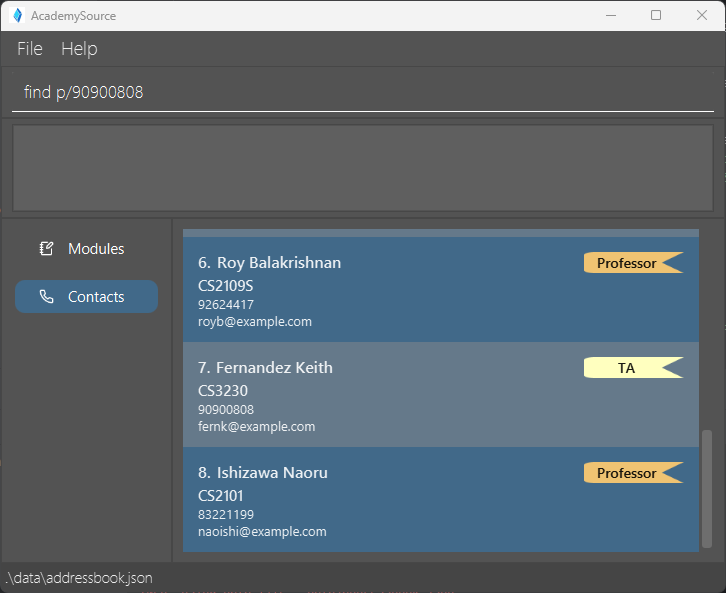
Task: Click the result display panel
Action: 362,167
